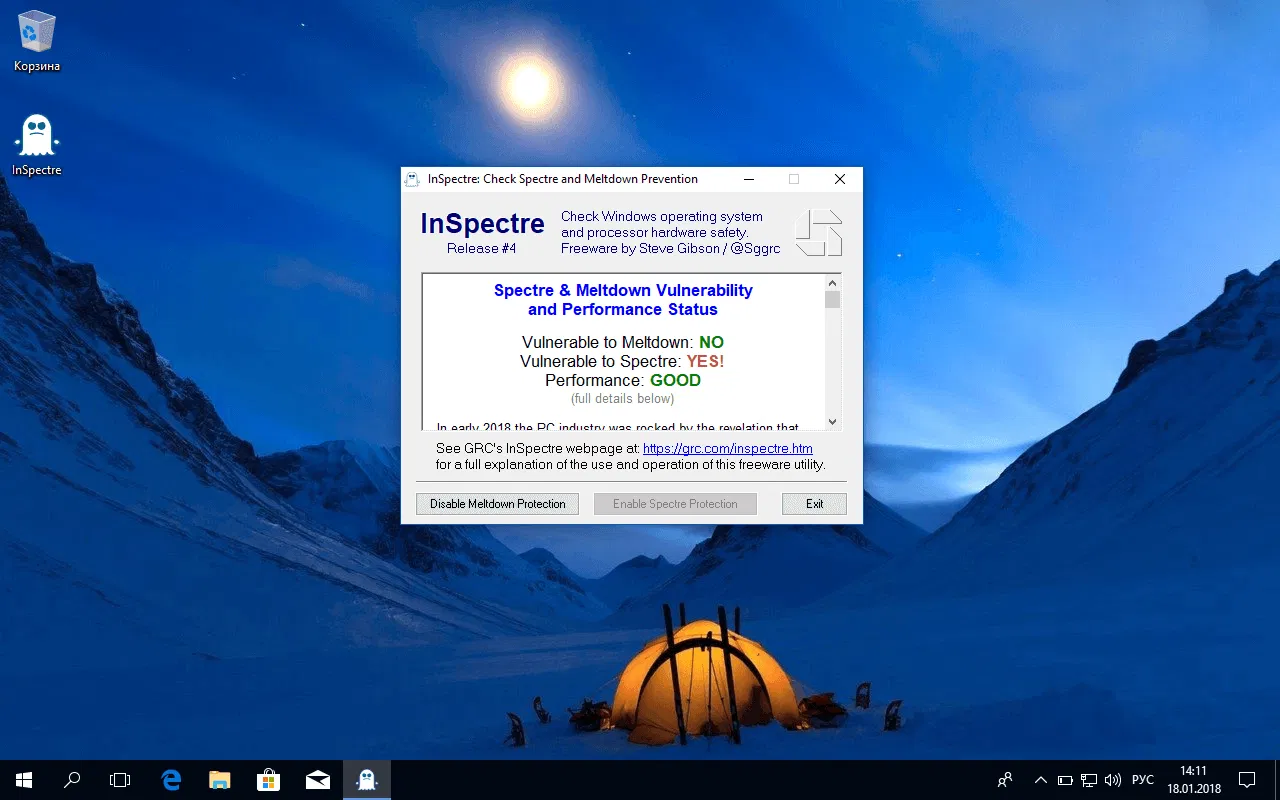The width and height of the screenshot is (1280, 800).
Task: Show hidden tray icons chevron
Action: click(1041, 780)
